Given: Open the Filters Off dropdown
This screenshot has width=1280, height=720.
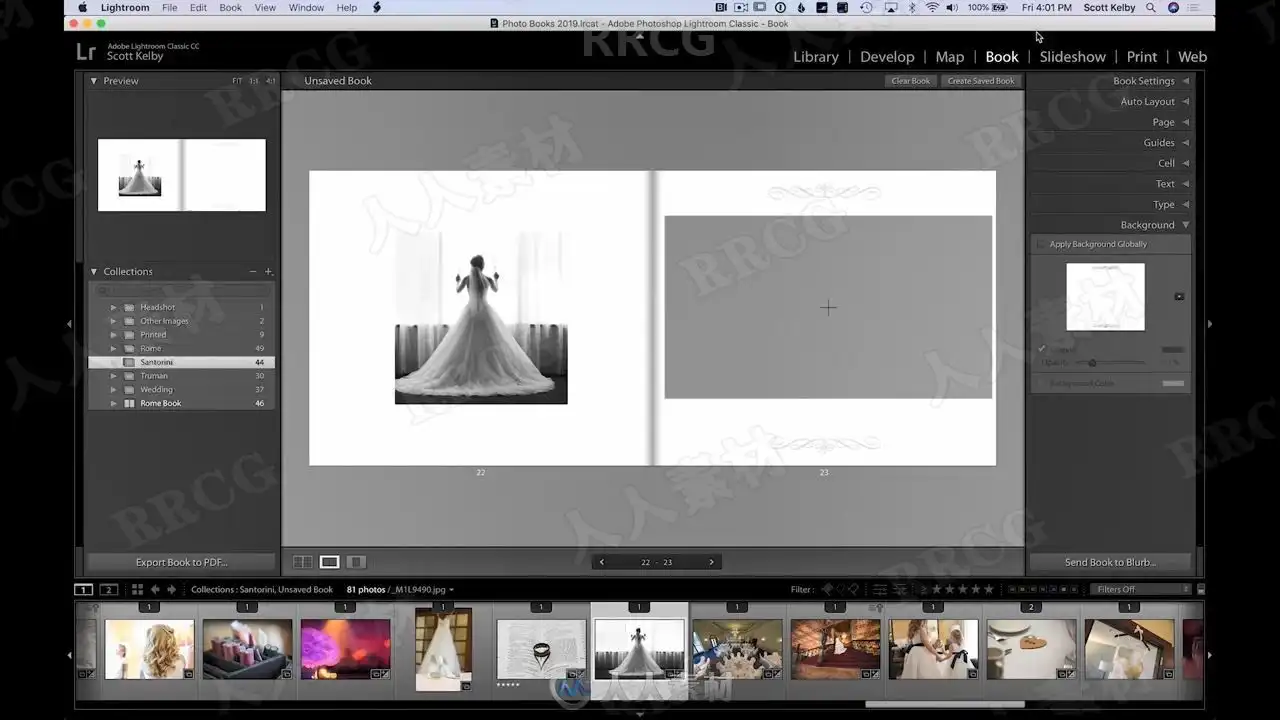Looking at the screenshot, I should pos(1139,590).
